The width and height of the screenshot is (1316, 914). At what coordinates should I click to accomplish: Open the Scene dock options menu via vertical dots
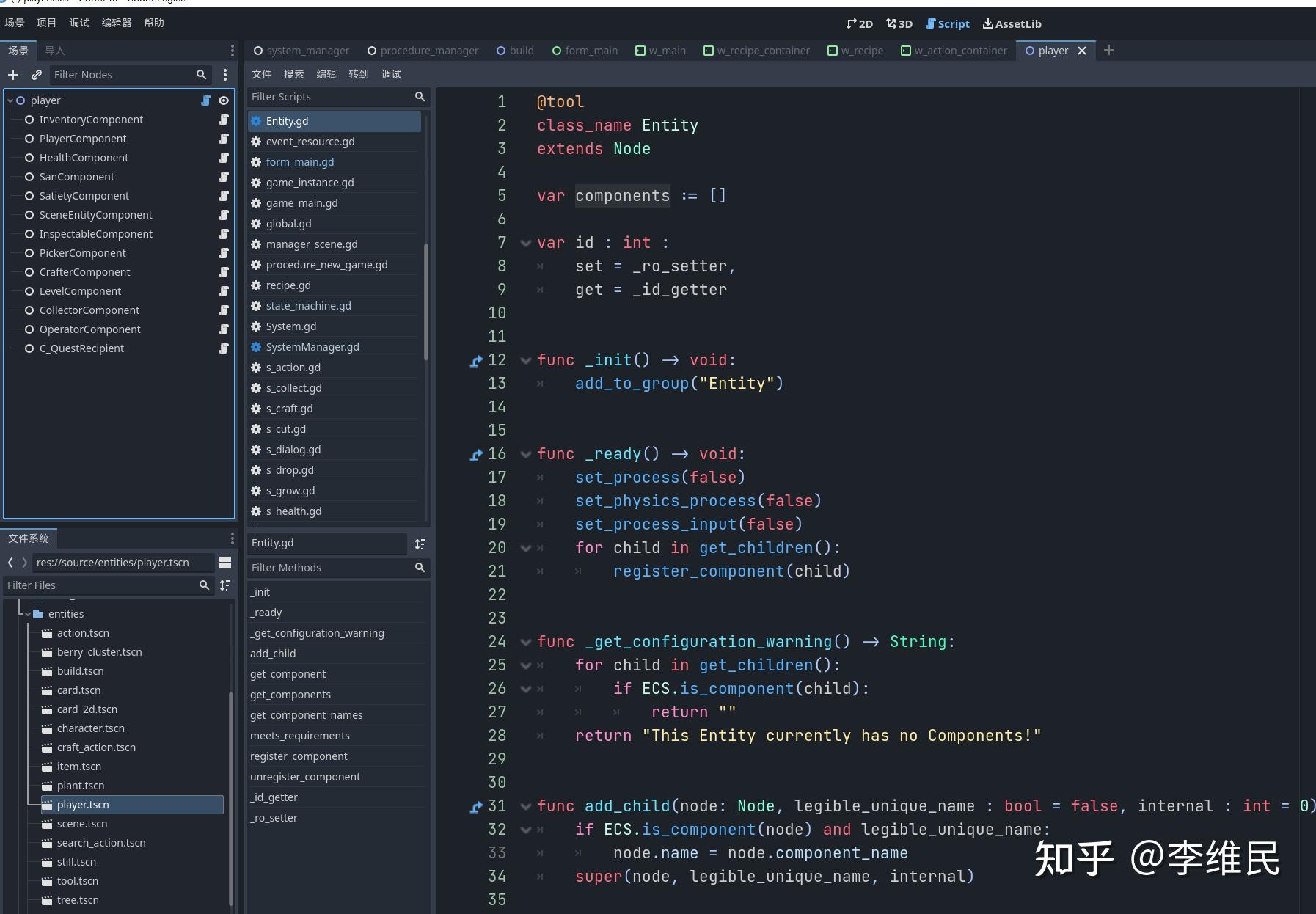coord(225,74)
